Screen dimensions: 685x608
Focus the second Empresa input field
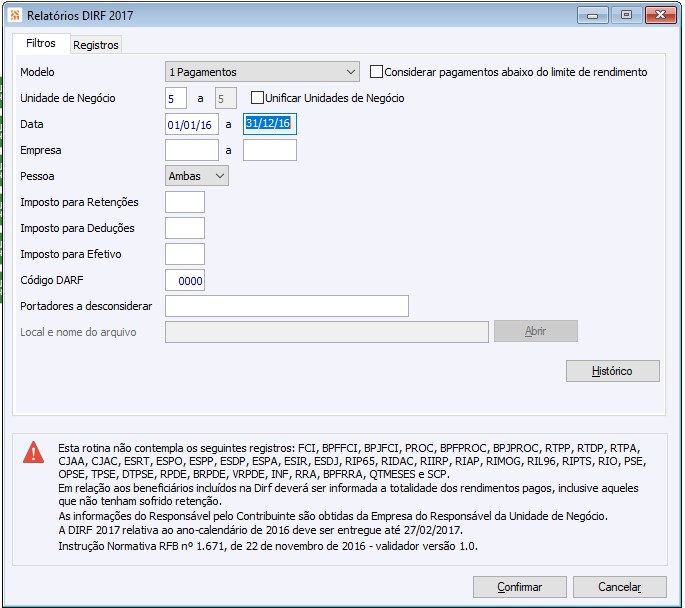click(270, 150)
